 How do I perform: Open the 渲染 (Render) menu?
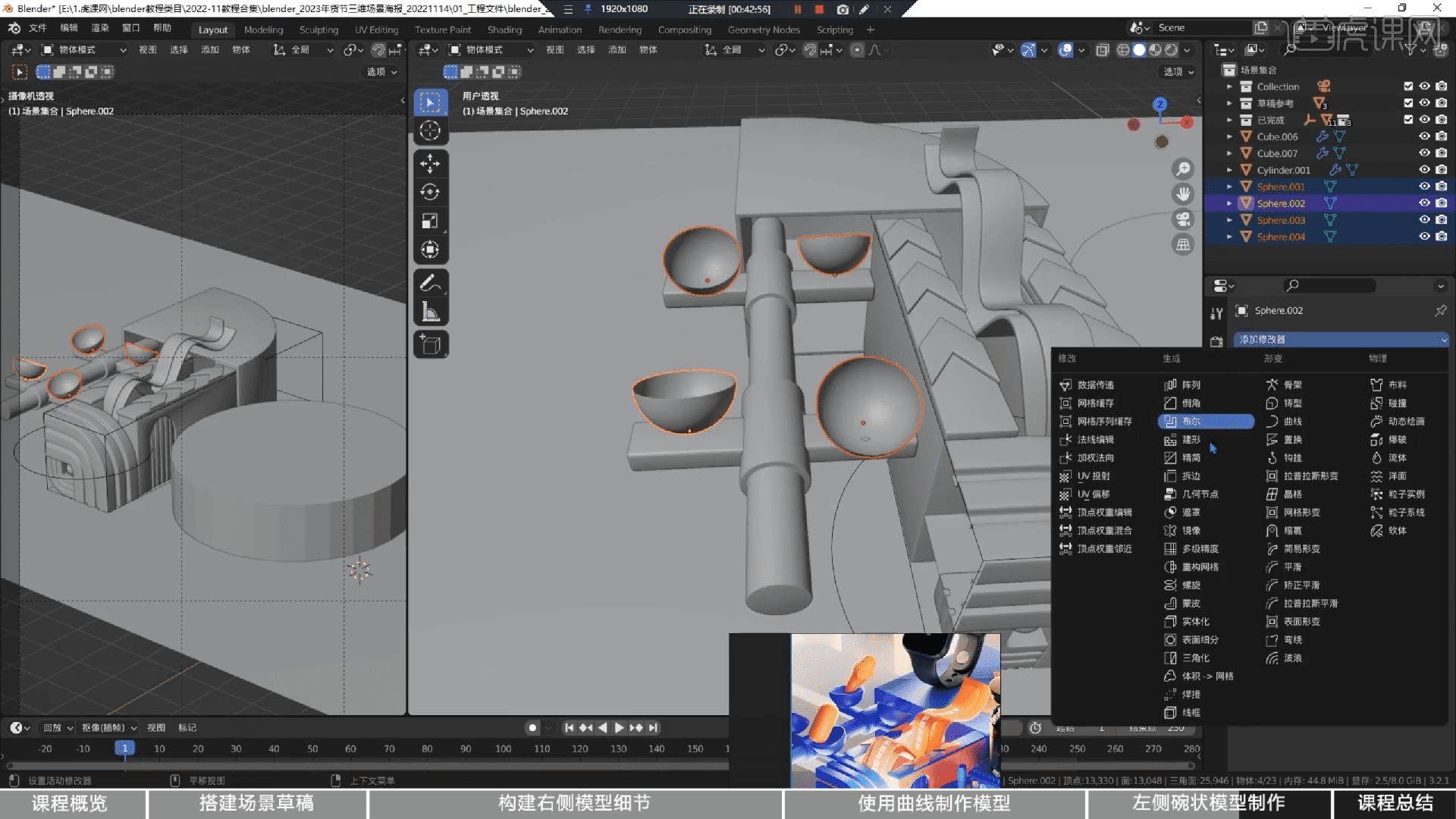coord(100,28)
